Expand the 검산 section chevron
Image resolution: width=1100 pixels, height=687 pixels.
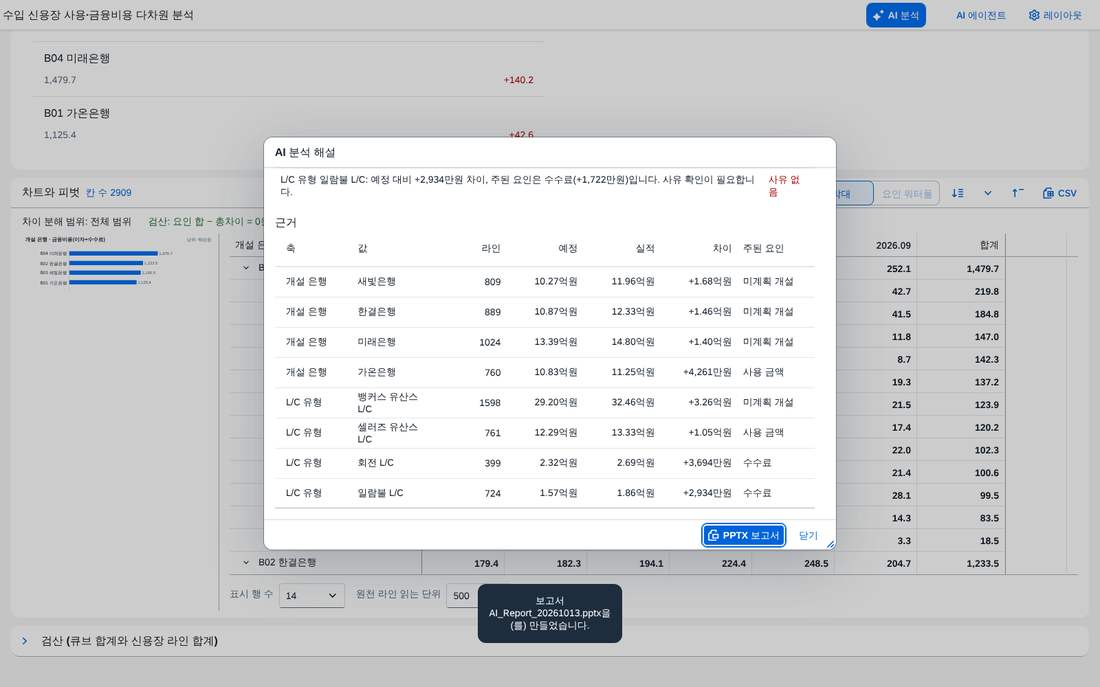point(25,641)
